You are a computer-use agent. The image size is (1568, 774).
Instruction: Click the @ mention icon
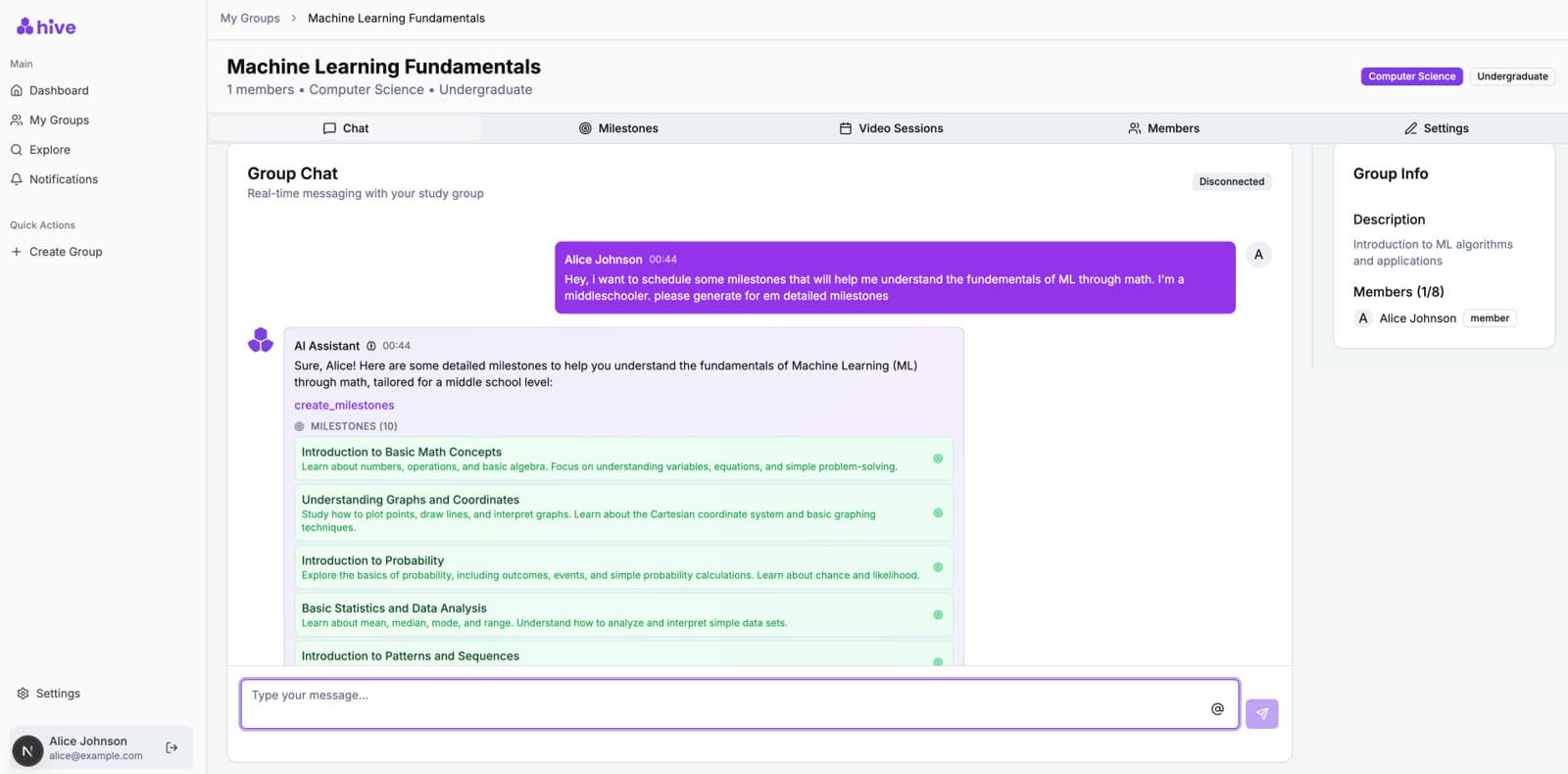(1217, 709)
